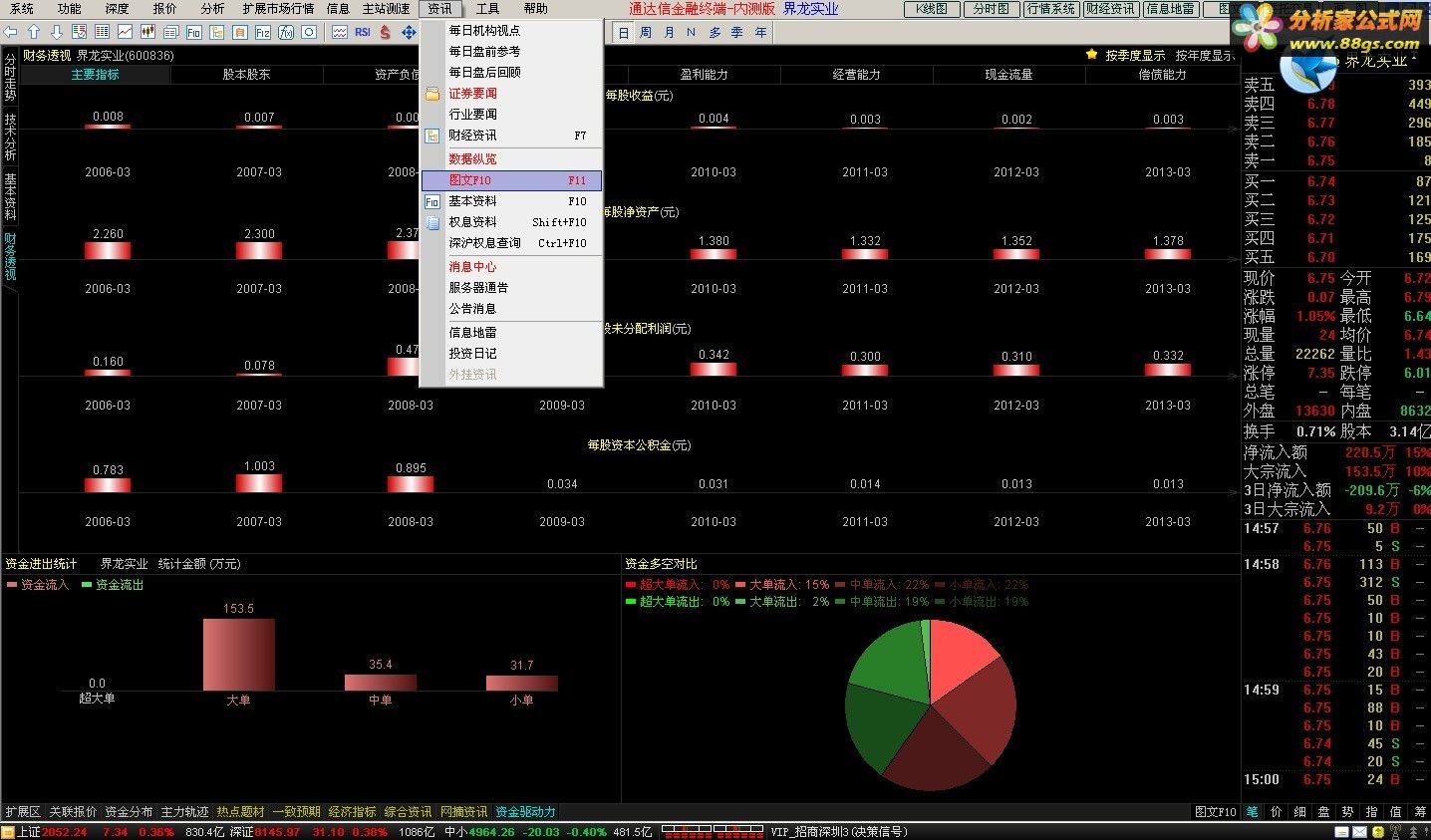Click the RSI indicator toolbar icon
The height and width of the screenshot is (840, 1431).
363,32
